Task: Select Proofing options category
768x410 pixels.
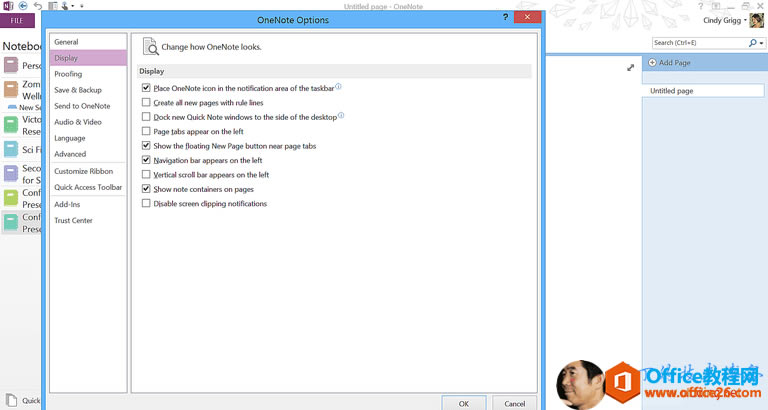Action: [88, 74]
